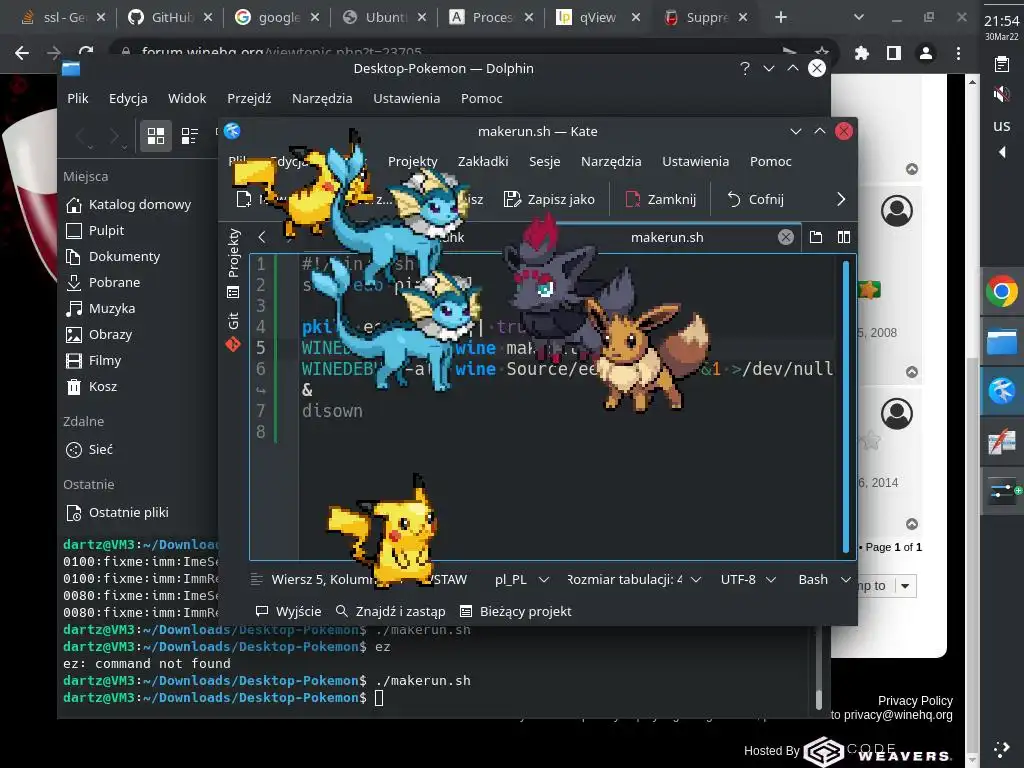Toggle Znajdź i zastąp panel in Kate

click(391, 611)
